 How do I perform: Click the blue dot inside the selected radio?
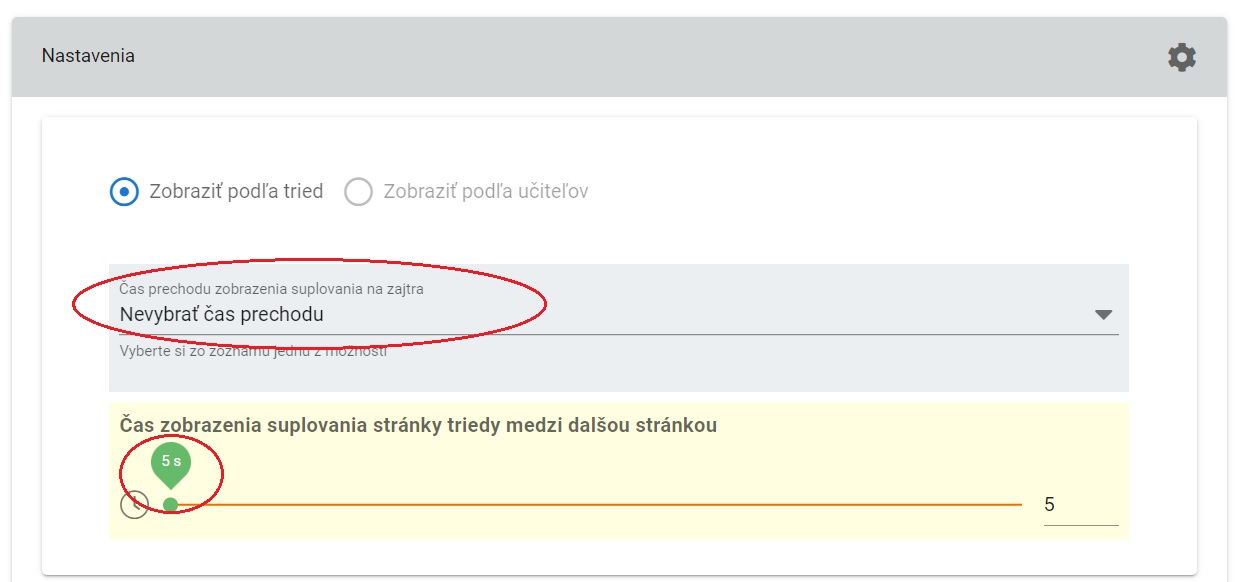124,191
